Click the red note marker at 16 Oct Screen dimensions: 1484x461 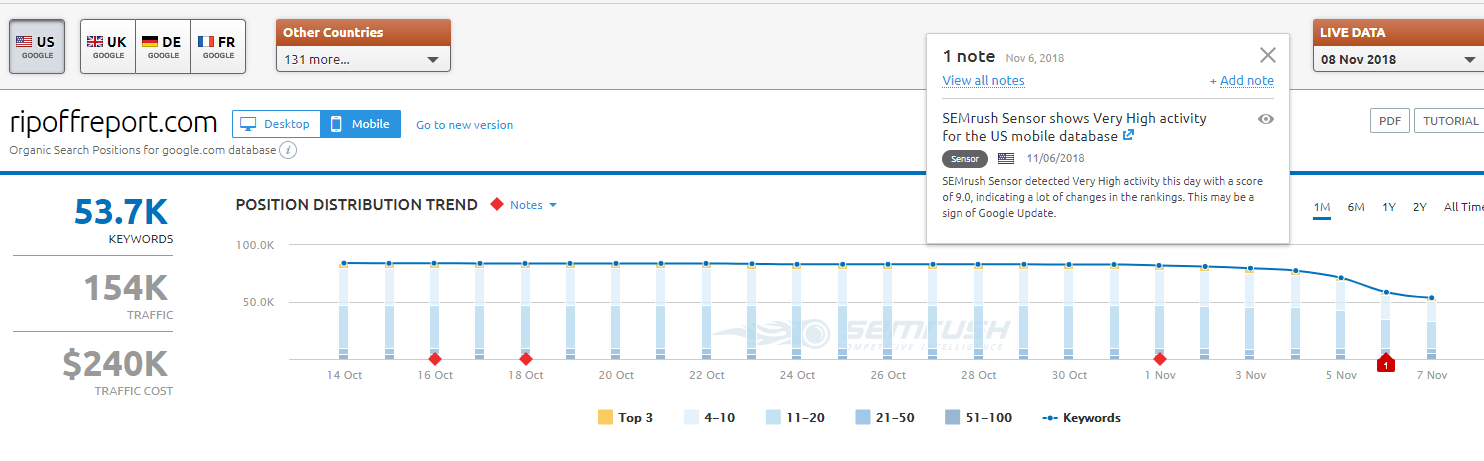(434, 359)
